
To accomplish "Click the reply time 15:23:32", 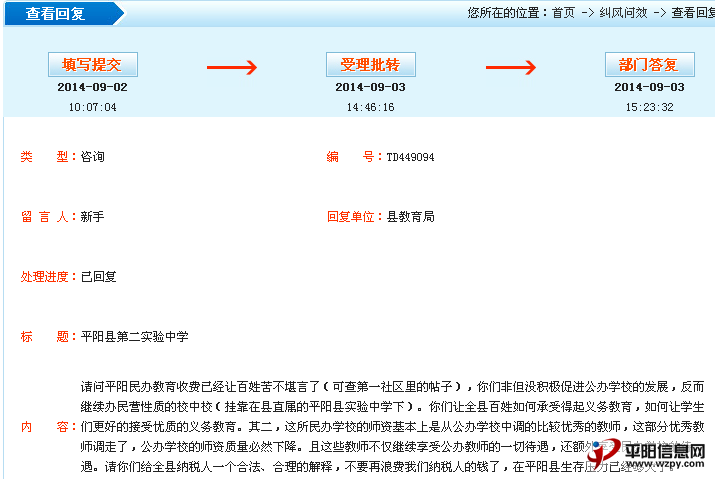I will pyautogui.click(x=650, y=107).
